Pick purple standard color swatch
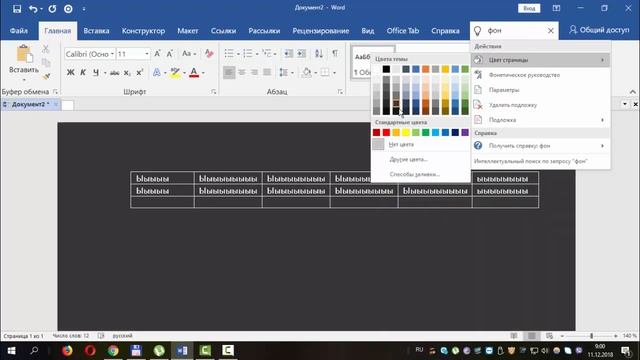The image size is (640, 360). [x=465, y=132]
